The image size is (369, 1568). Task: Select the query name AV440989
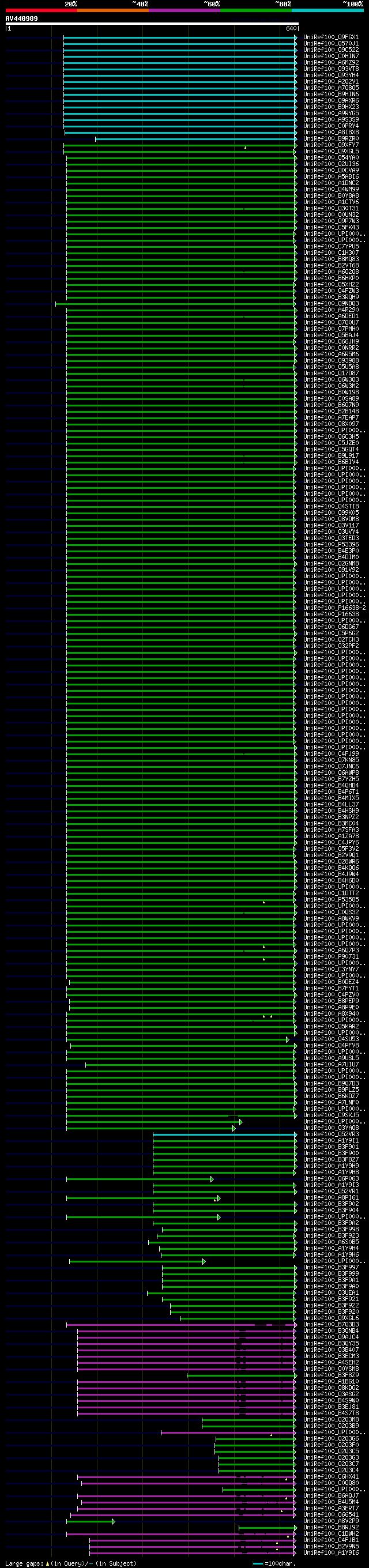pos(21,19)
